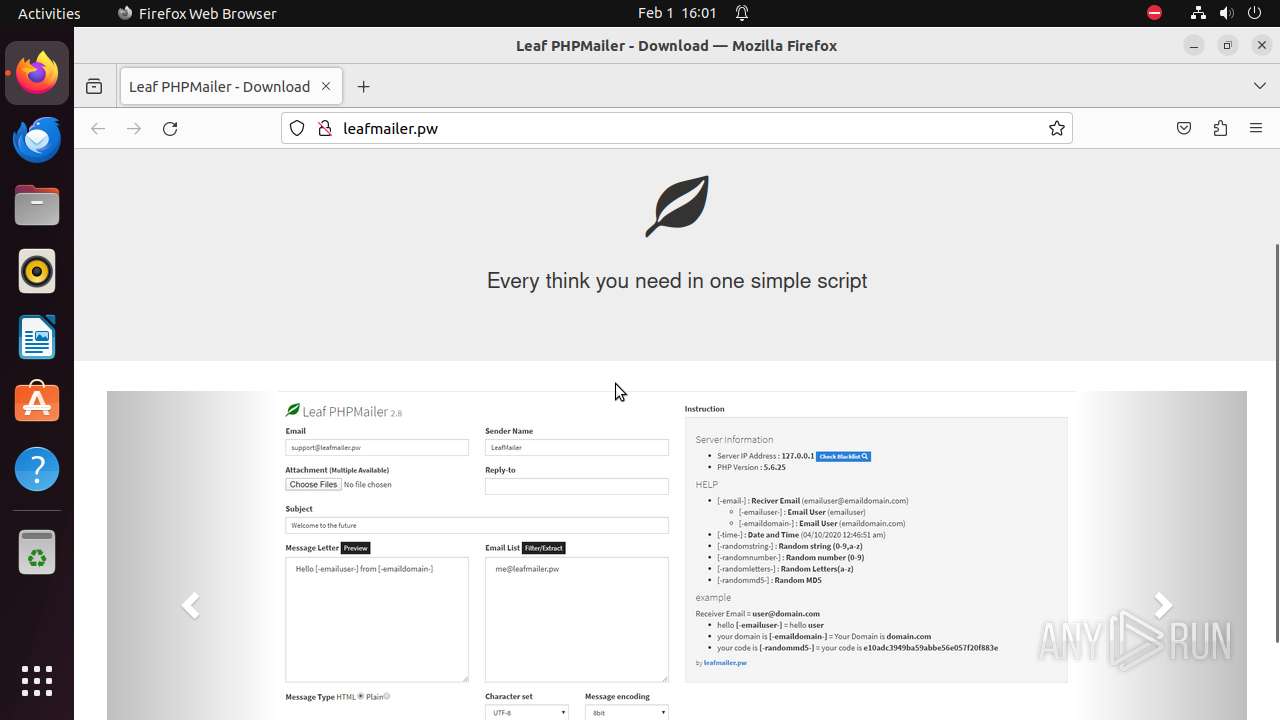
Task: Go back to previous page
Action: click(98, 128)
